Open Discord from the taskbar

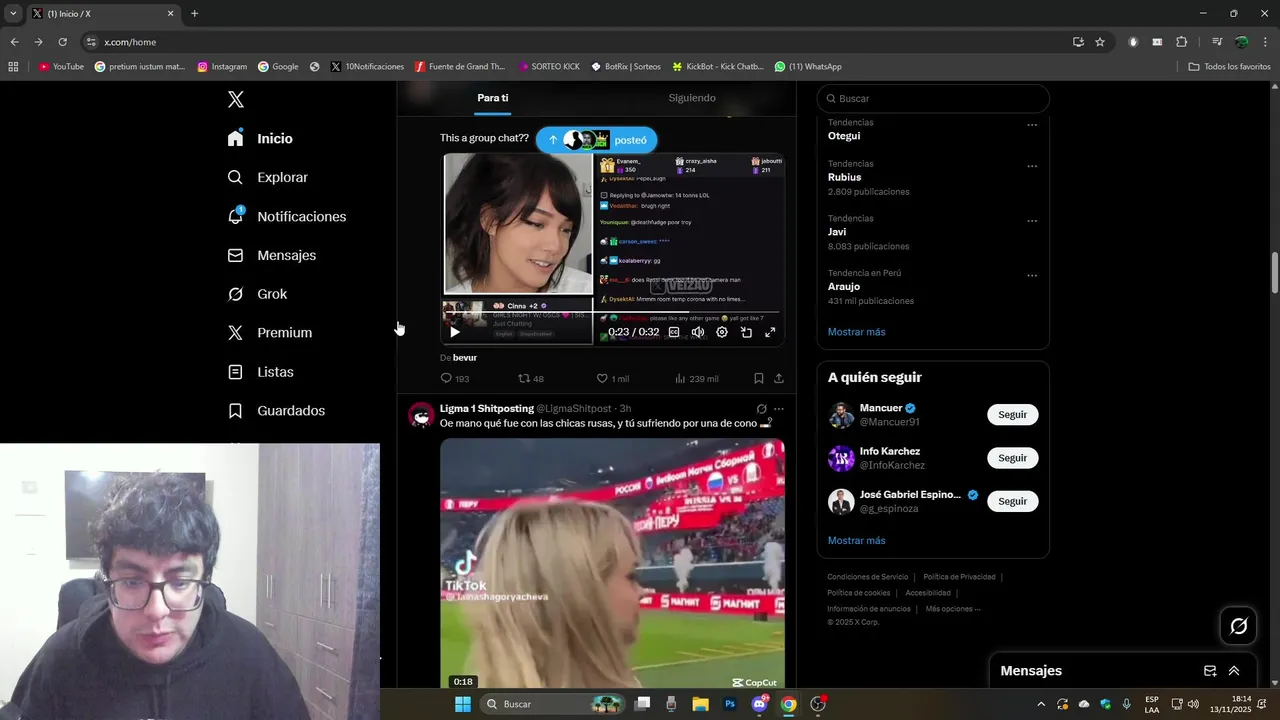tap(759, 704)
